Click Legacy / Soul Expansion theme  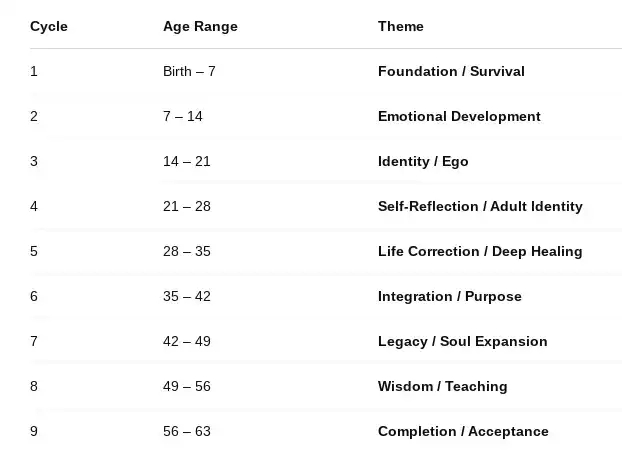coord(463,341)
